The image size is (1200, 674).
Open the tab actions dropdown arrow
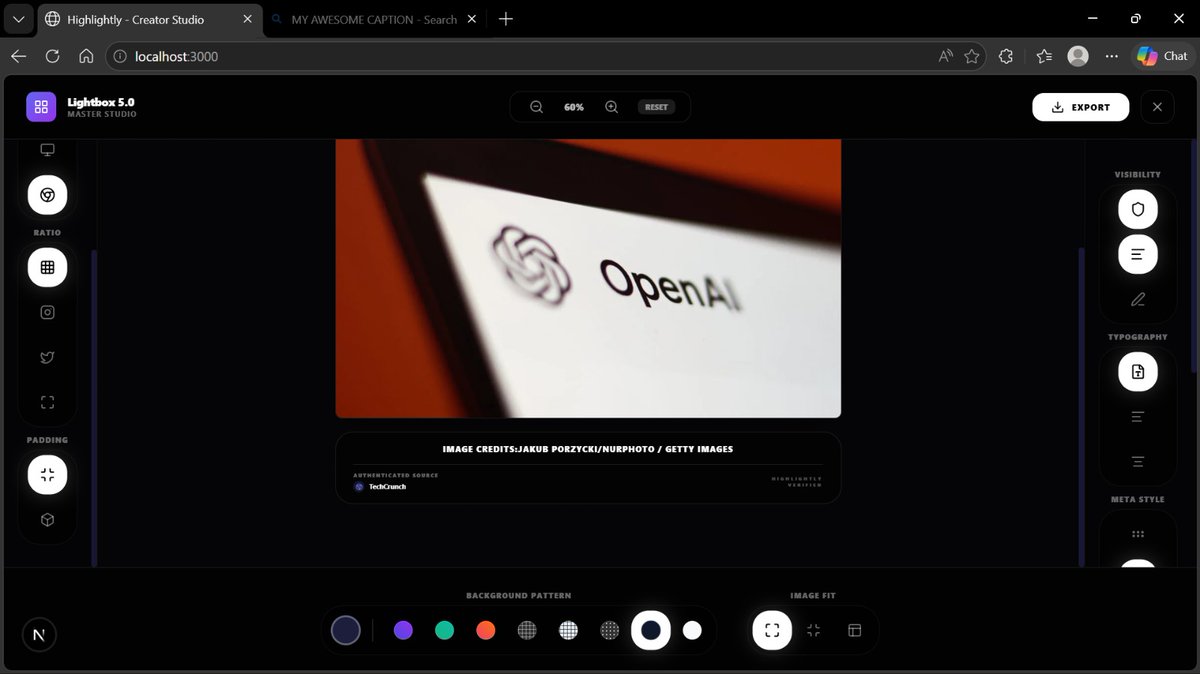[x=18, y=19]
